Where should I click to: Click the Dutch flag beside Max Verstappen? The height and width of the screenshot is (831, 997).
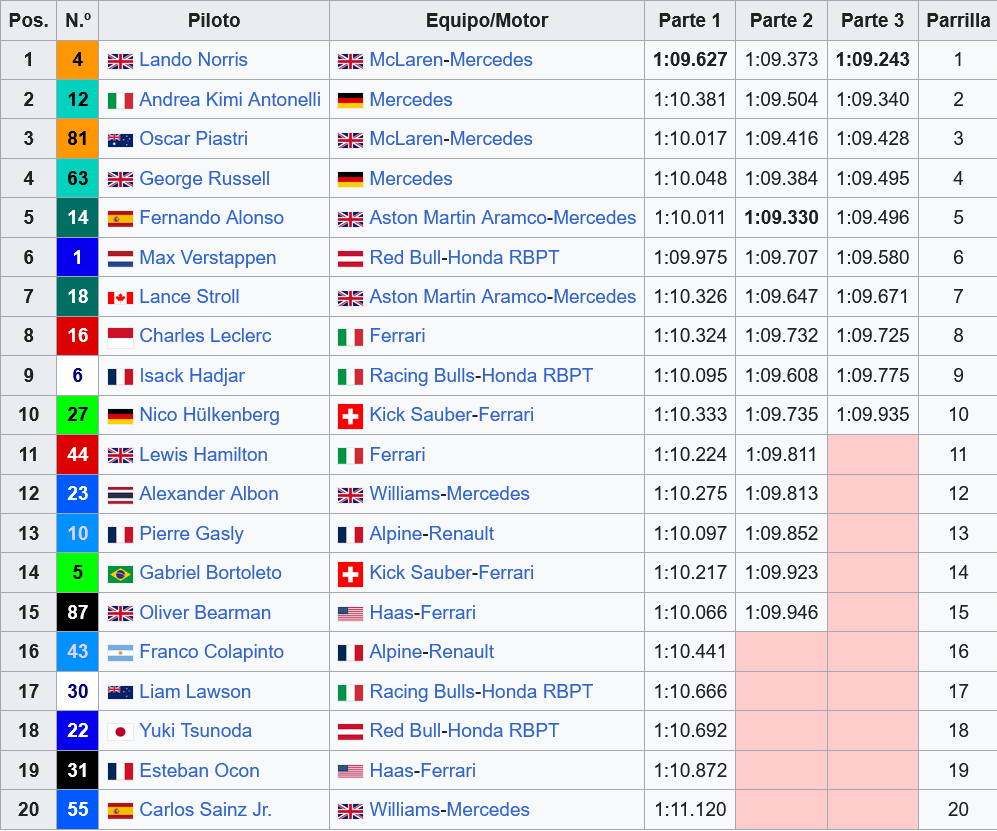(x=120, y=259)
